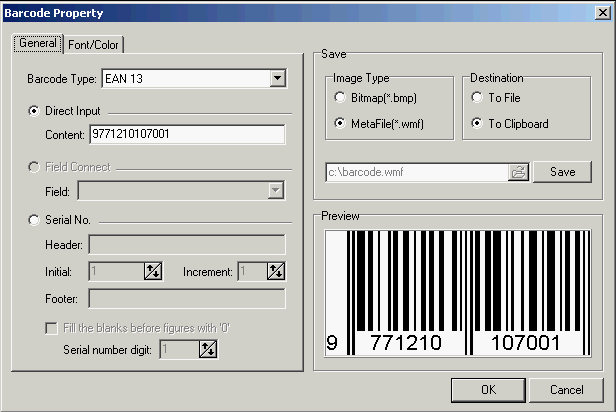Viewport: 616px width, 412px height.
Task: Set destination to To Clipboard
Action: (x=477, y=123)
